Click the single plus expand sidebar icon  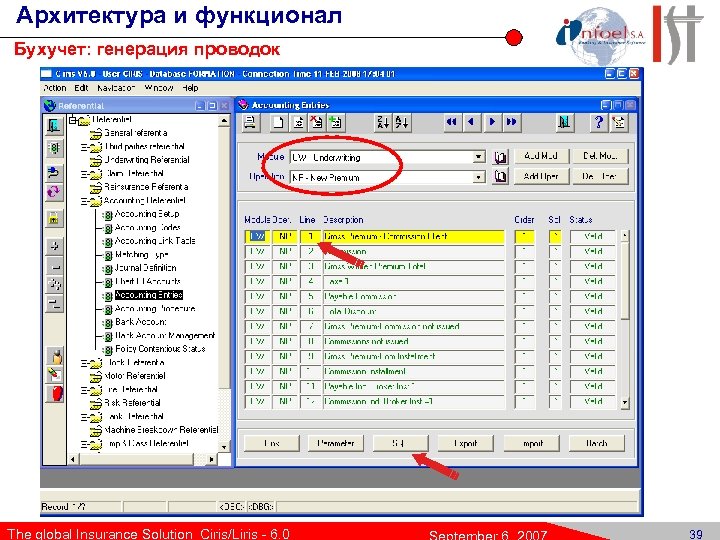coord(55,247)
